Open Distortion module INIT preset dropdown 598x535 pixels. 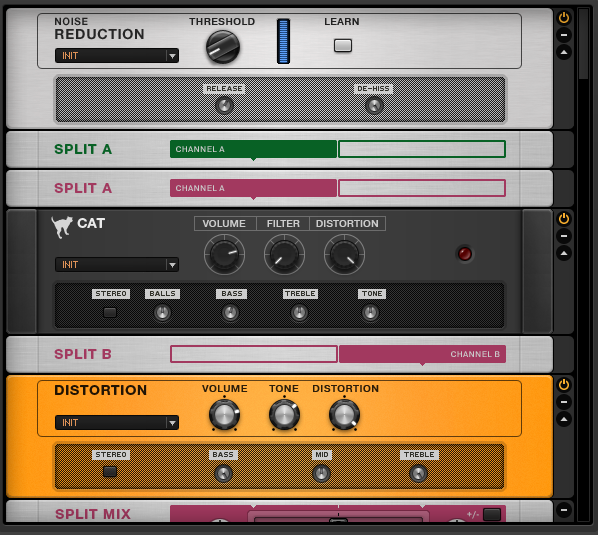[x=117, y=423]
